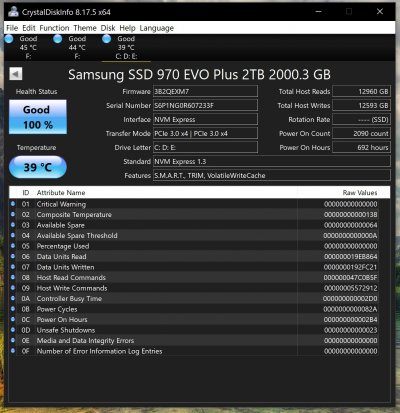
Task: Select the Composite Temperature attribute row
Action: 194,214
